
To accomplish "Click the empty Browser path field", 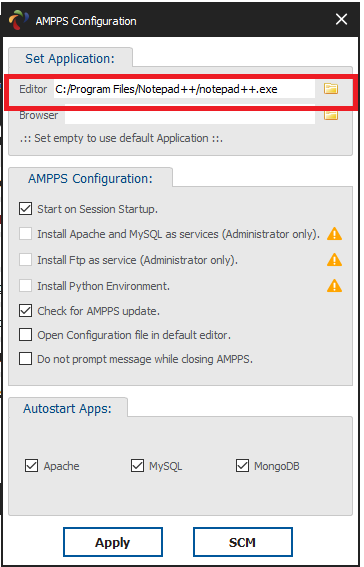I will click(190, 115).
